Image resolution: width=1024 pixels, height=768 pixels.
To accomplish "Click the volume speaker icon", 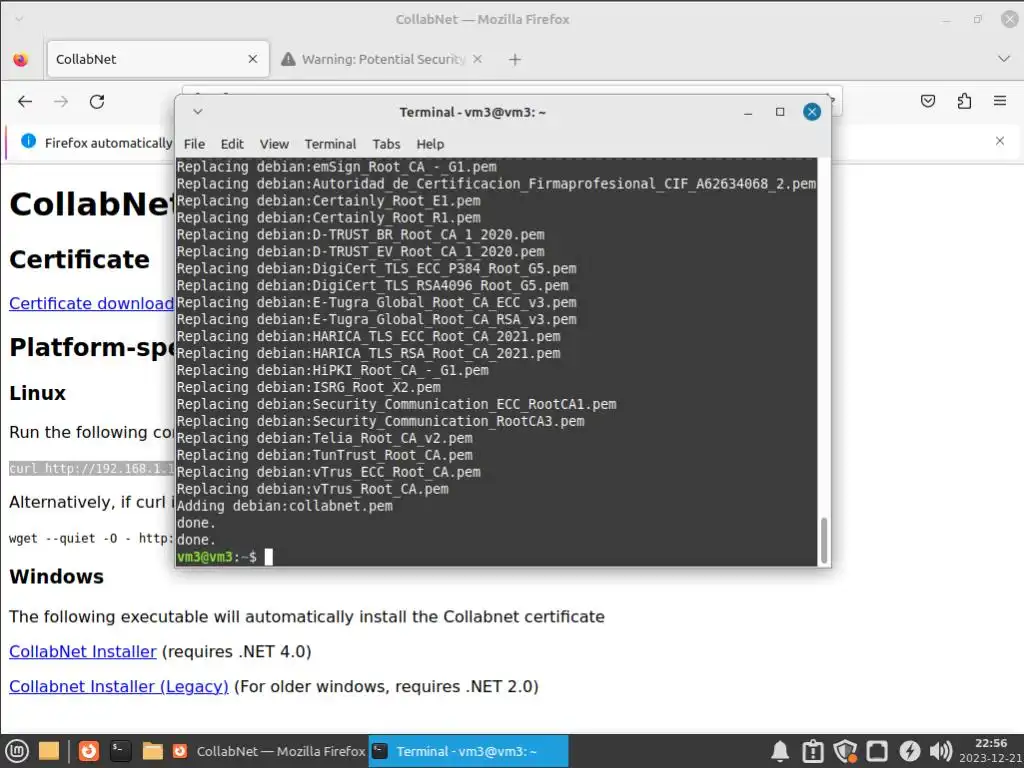I will tap(941, 752).
